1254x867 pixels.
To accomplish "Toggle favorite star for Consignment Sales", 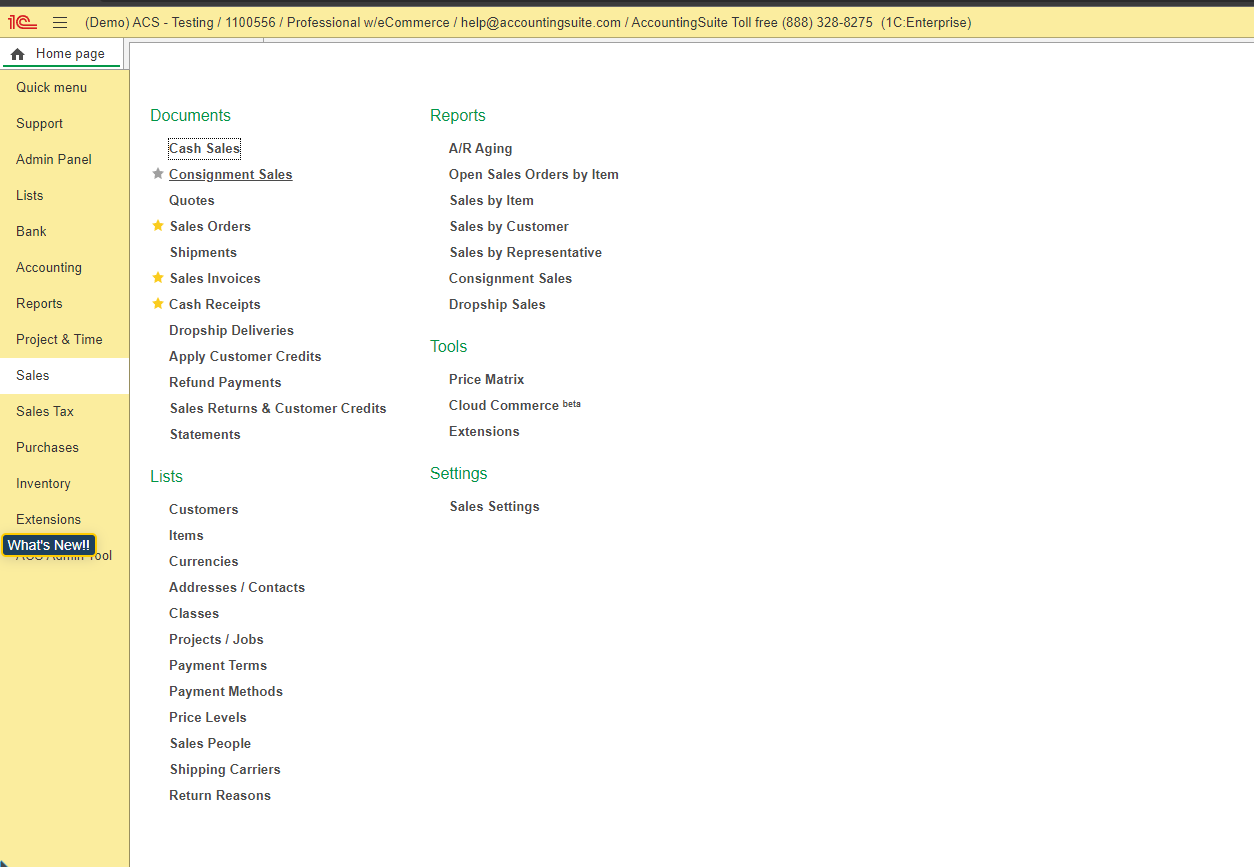I will click(157, 174).
